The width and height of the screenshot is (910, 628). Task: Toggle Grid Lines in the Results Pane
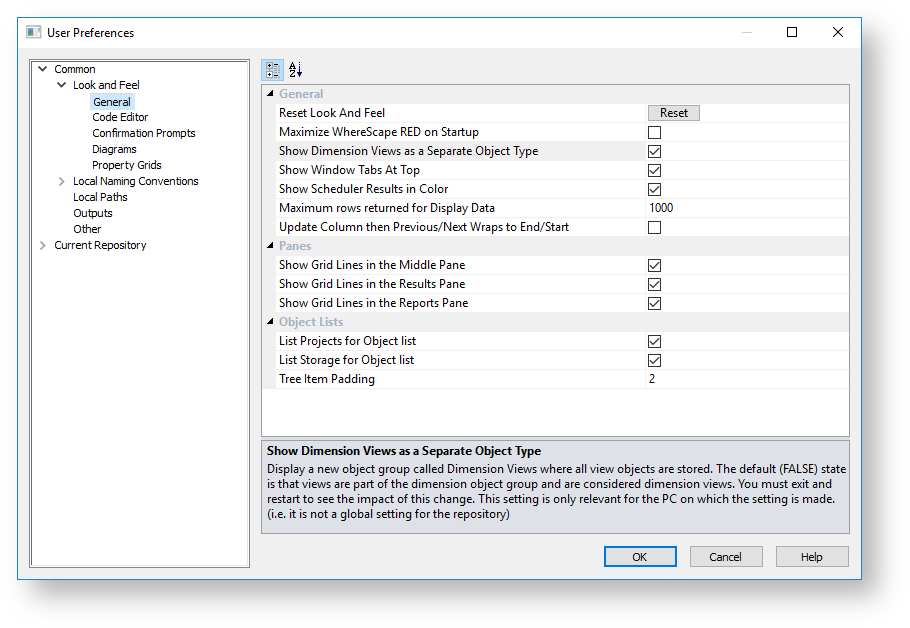(654, 284)
